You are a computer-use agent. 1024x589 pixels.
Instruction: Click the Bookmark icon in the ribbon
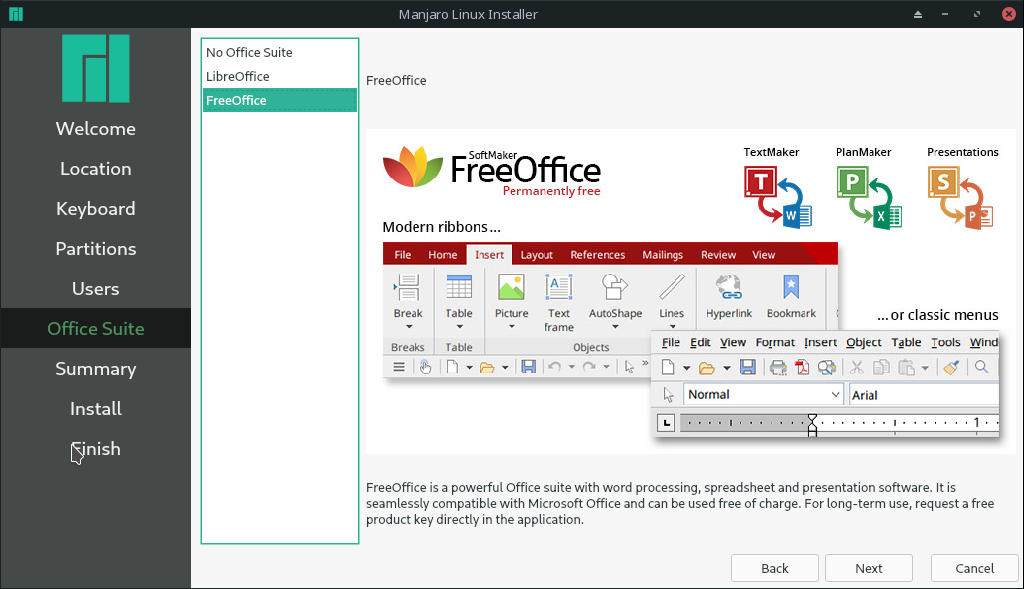pyautogui.click(x=791, y=287)
